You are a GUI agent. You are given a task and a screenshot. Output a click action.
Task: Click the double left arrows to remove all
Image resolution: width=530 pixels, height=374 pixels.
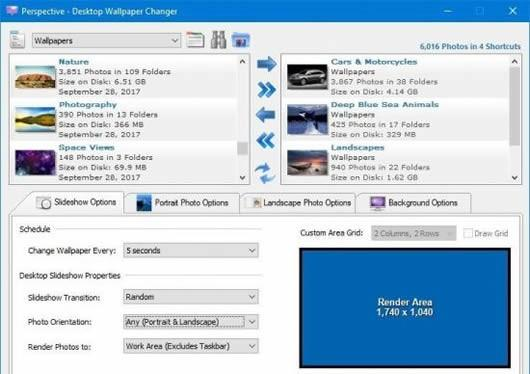tap(266, 140)
